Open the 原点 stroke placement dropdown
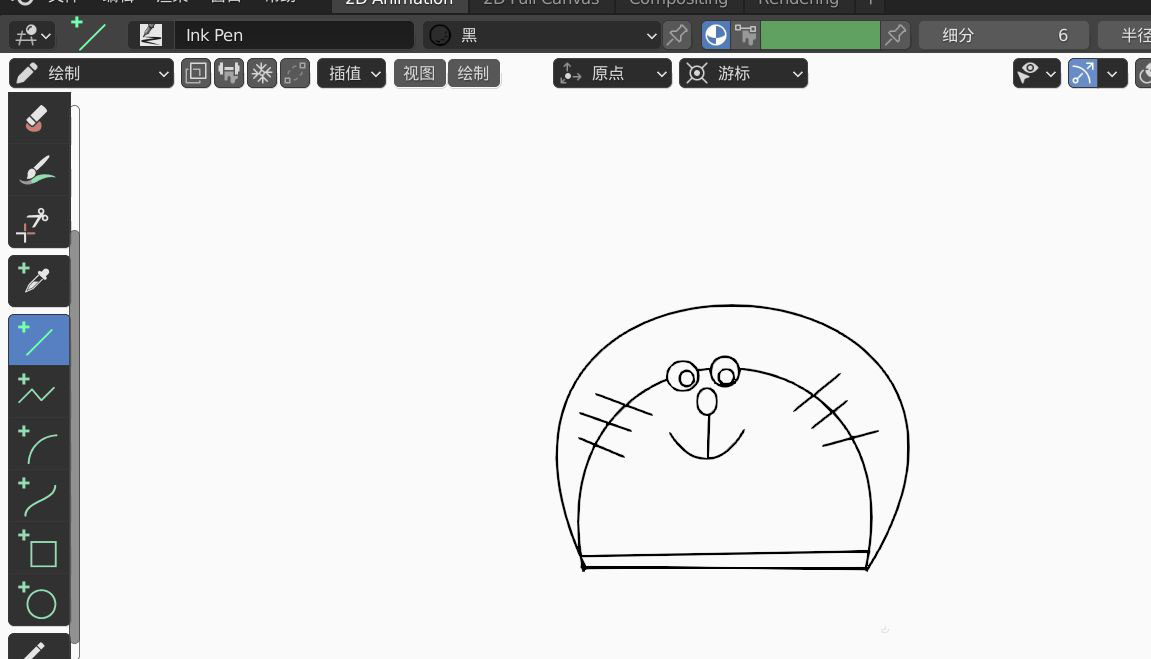 (x=612, y=73)
